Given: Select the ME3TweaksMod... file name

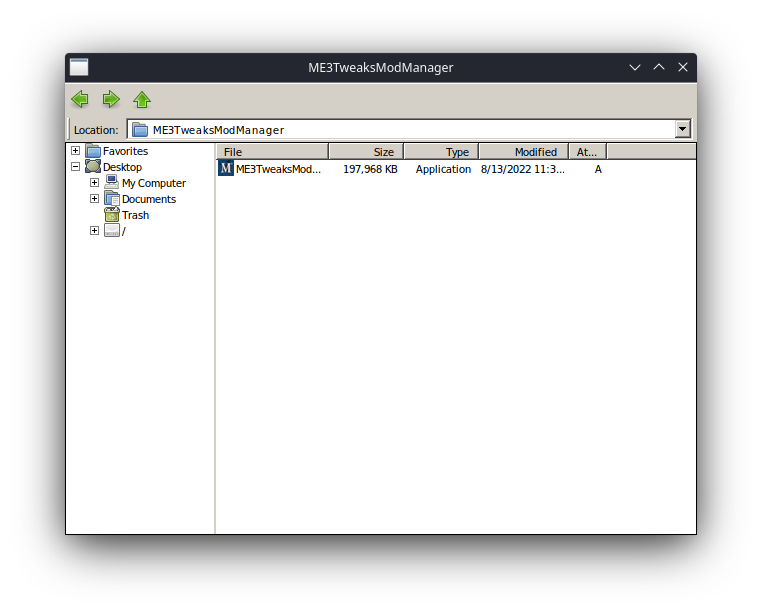Looking at the screenshot, I should (278, 169).
